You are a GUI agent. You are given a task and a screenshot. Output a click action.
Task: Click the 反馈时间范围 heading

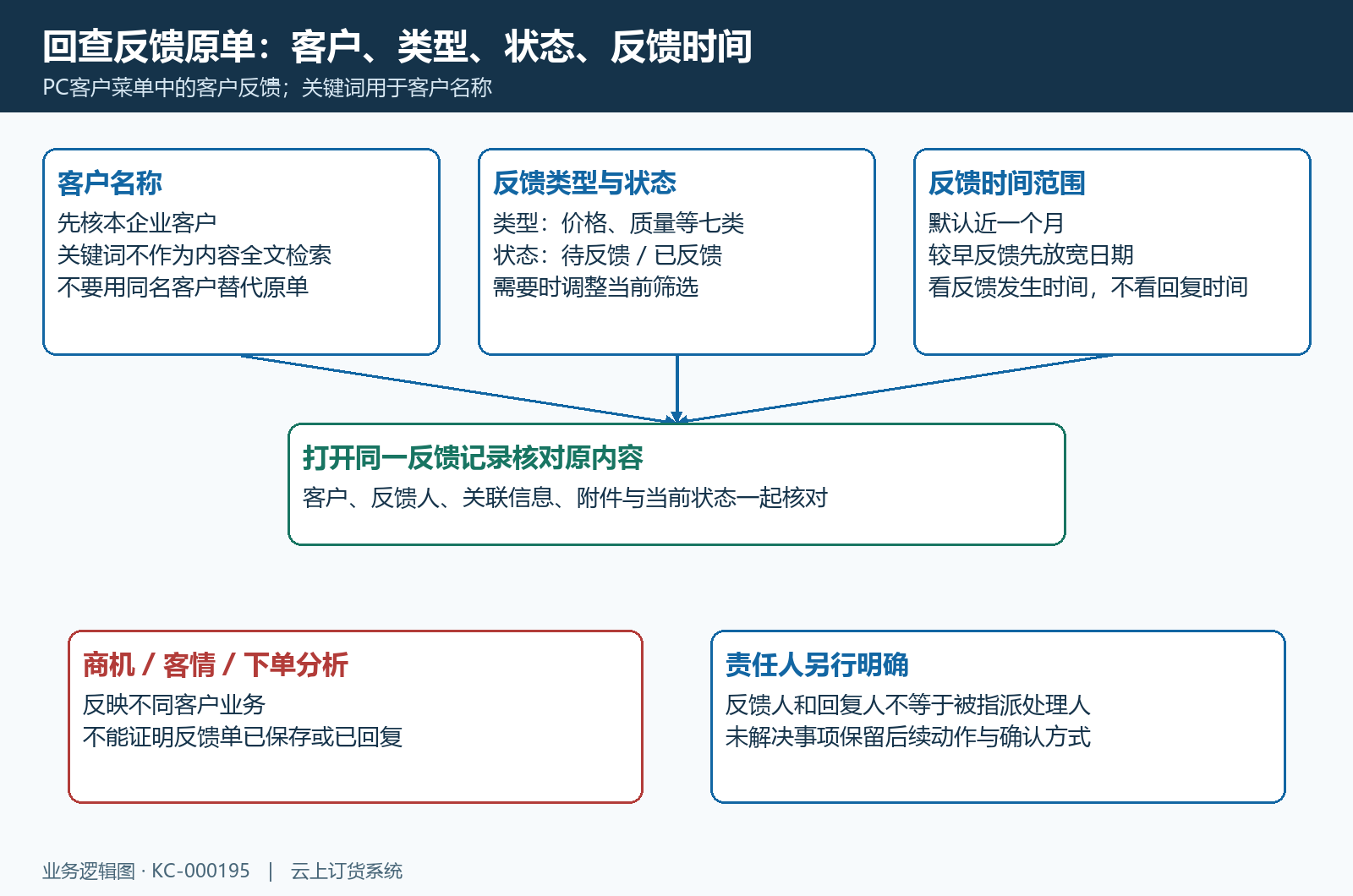click(1006, 183)
